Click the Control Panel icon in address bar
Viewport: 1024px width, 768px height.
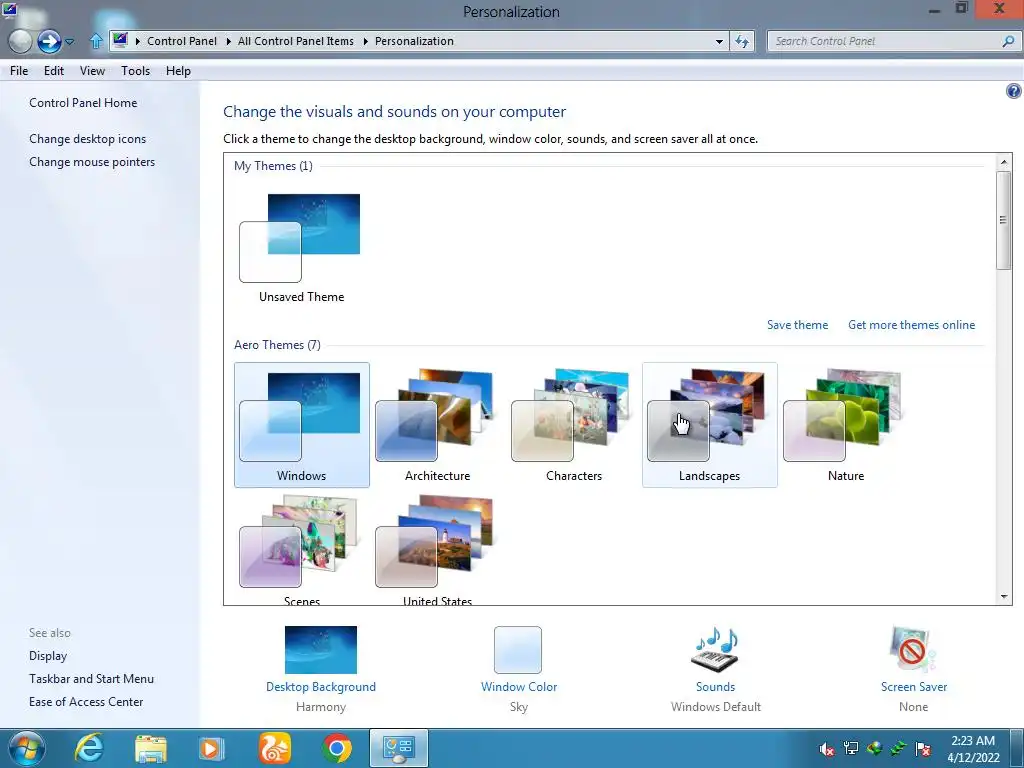(120, 40)
